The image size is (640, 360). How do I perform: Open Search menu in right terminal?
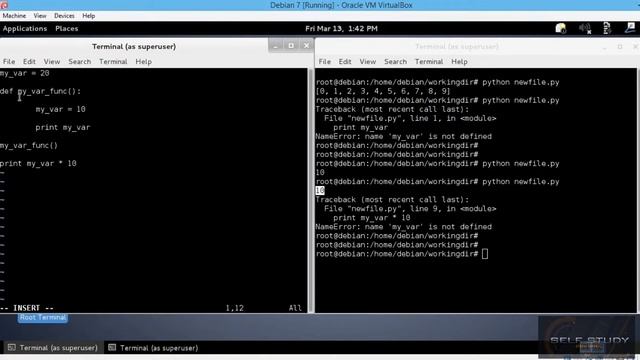395,62
